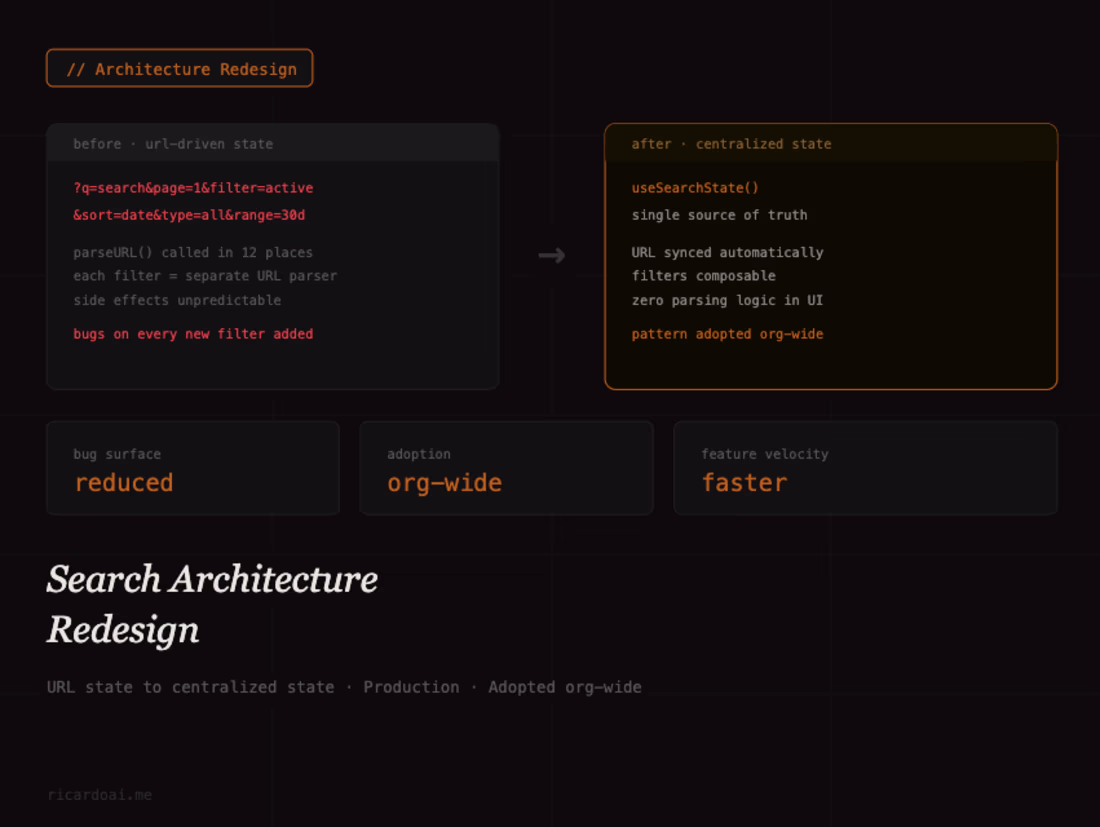Click the Search Architecture Redesign title
The image size is (1100, 827).
pyautogui.click(x=211, y=604)
